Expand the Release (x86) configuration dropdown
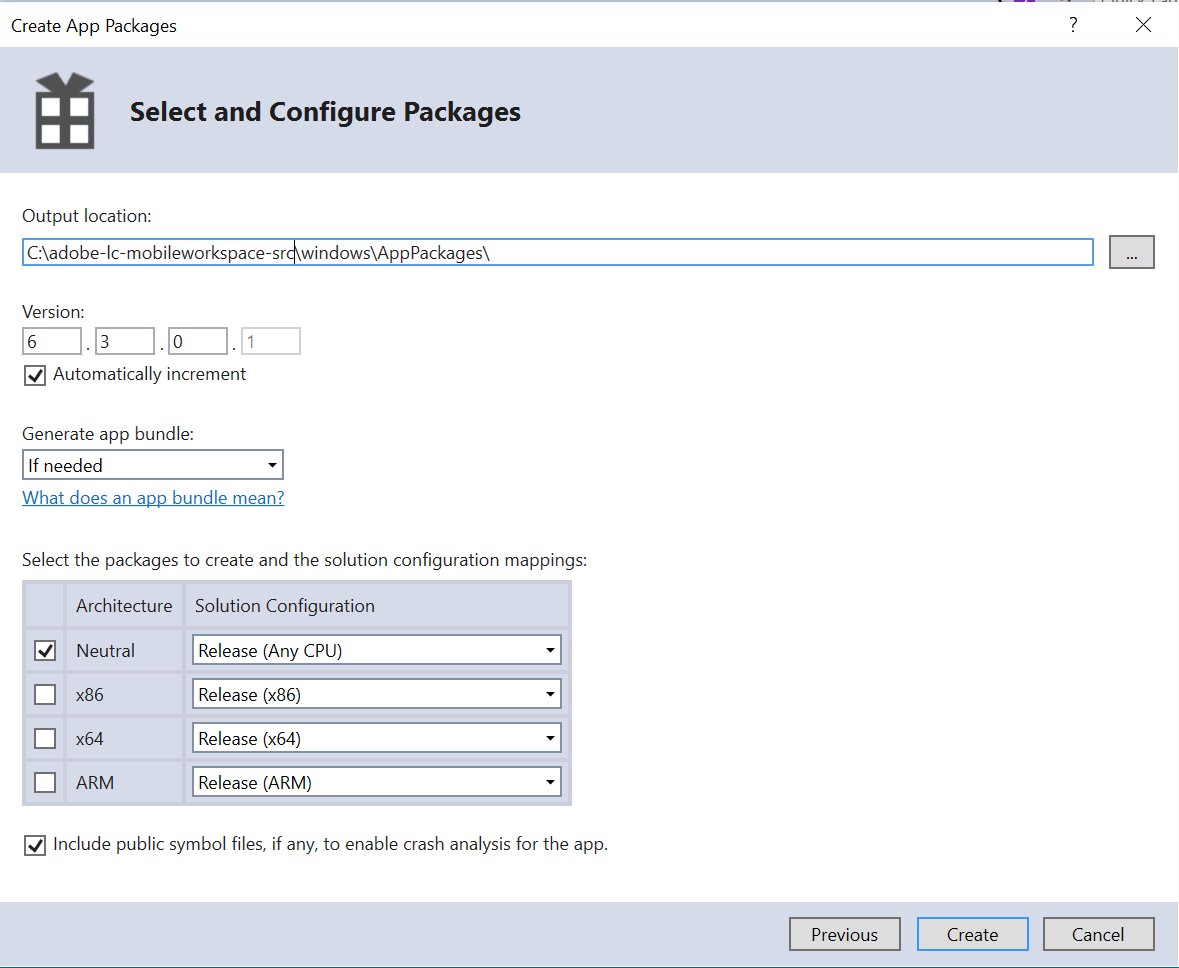Screen dimensions: 1179x968 point(376,694)
